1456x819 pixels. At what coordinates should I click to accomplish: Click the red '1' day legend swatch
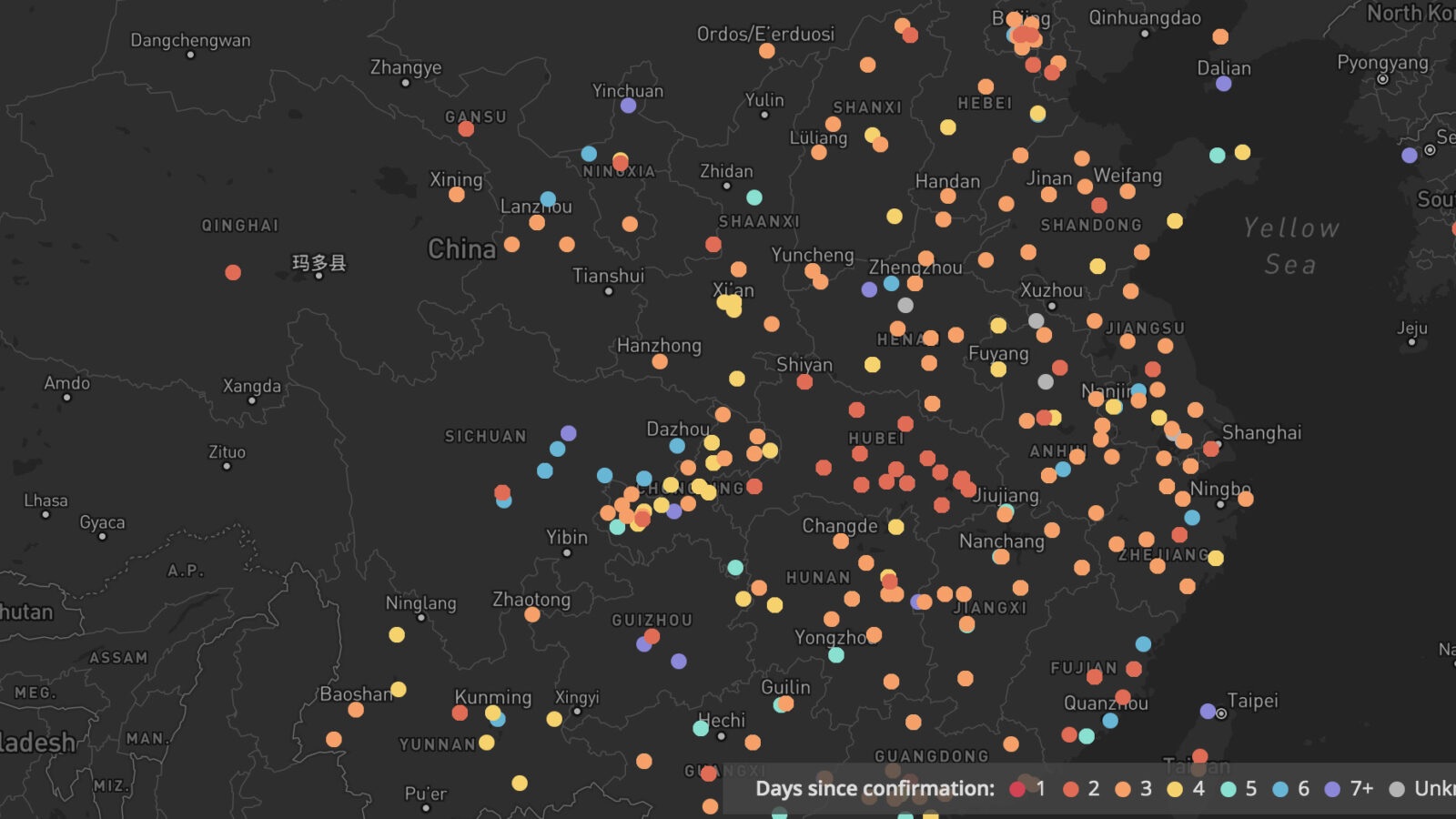coord(1017,789)
